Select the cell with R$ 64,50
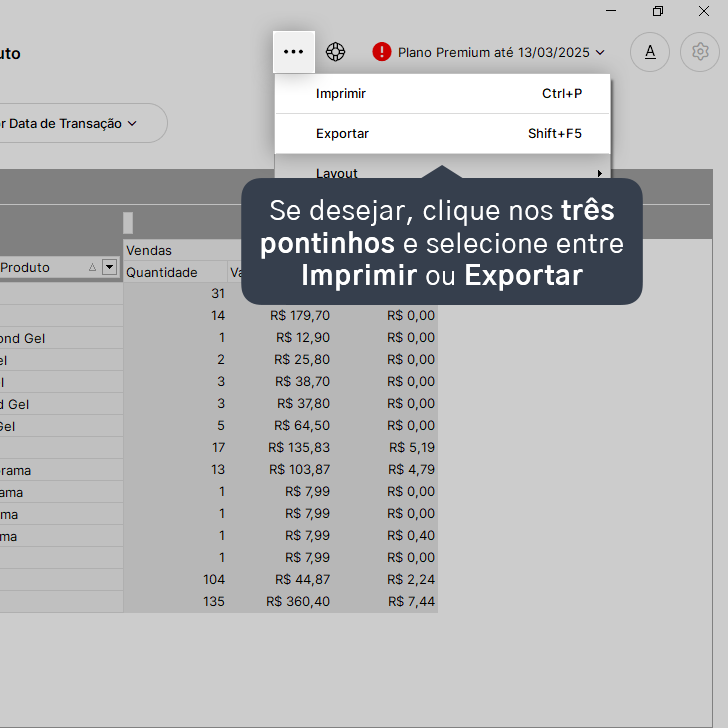728x728 pixels. (x=302, y=426)
